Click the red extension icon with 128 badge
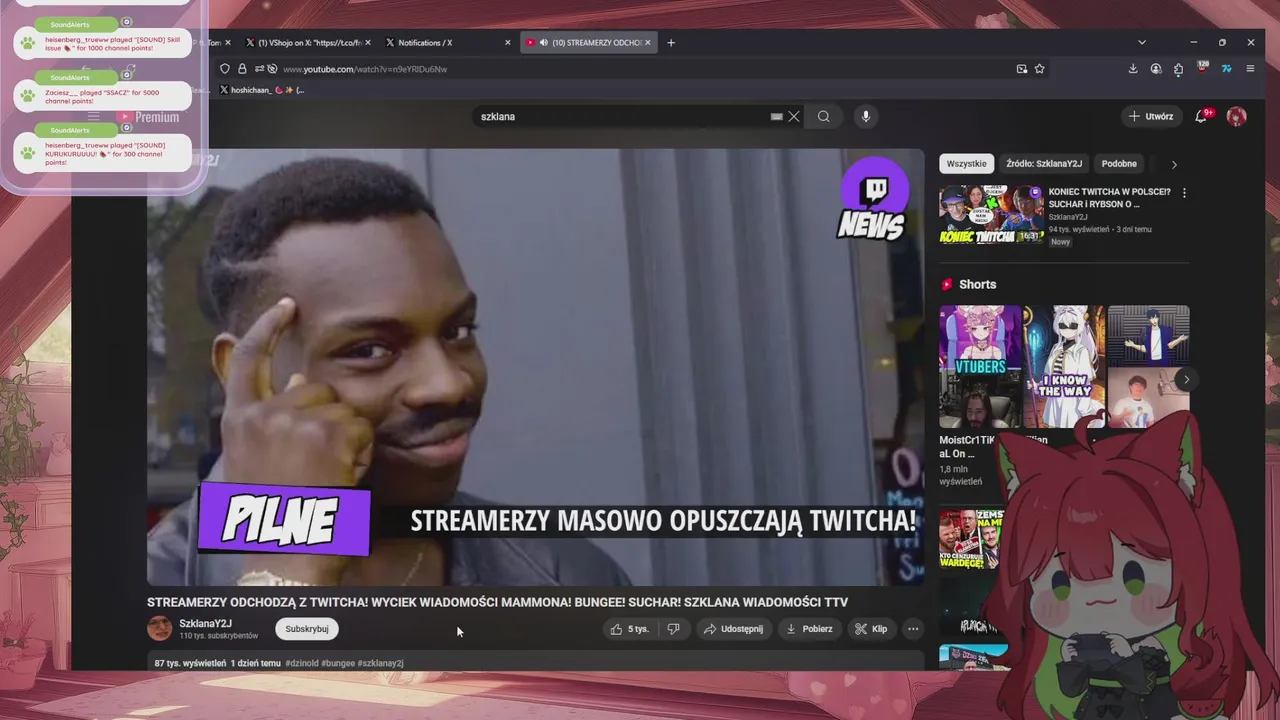 pyautogui.click(x=1203, y=68)
